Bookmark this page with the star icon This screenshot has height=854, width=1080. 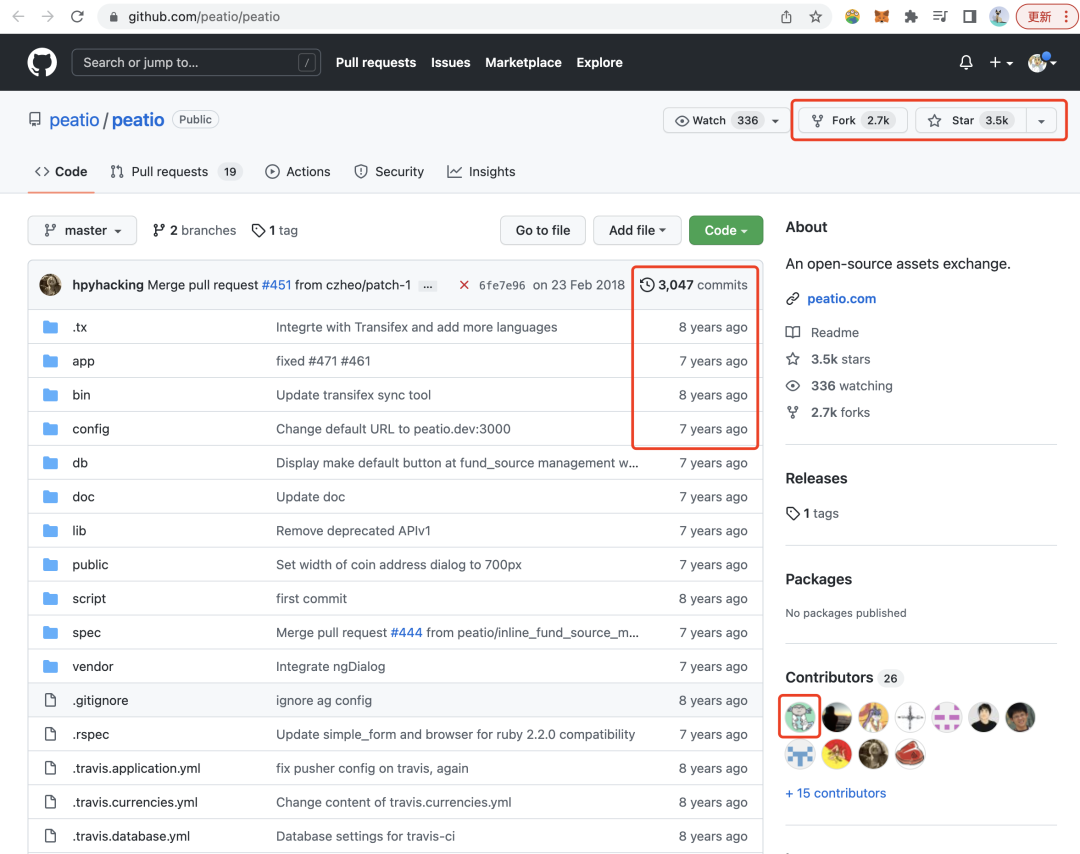coord(816,17)
